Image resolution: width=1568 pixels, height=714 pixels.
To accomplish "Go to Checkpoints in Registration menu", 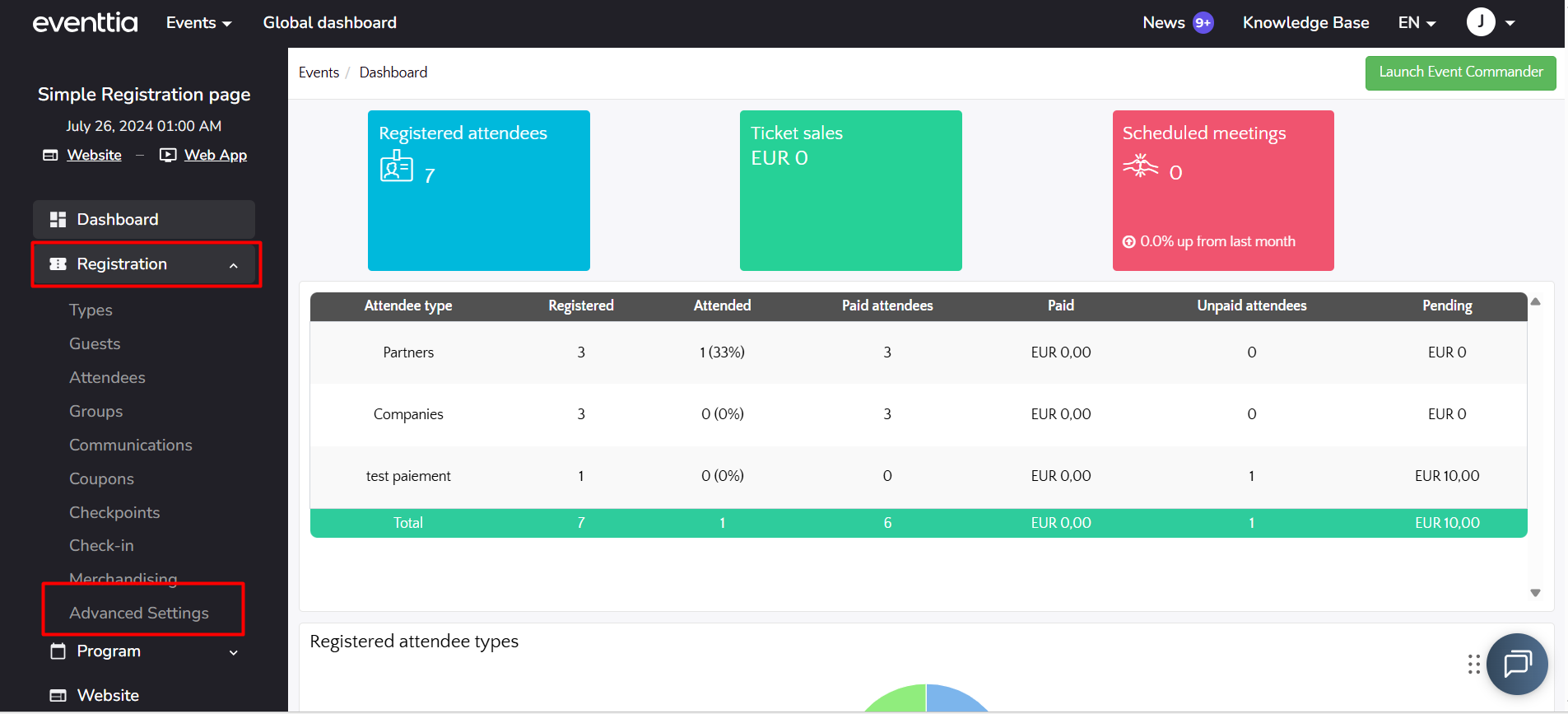I will 114,512.
